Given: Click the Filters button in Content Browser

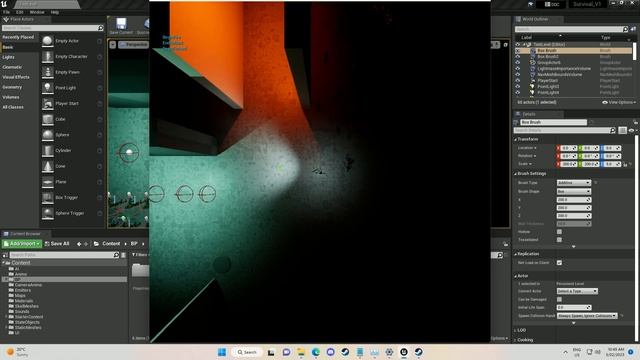Looking at the screenshot, I should pyautogui.click(x=139, y=255).
